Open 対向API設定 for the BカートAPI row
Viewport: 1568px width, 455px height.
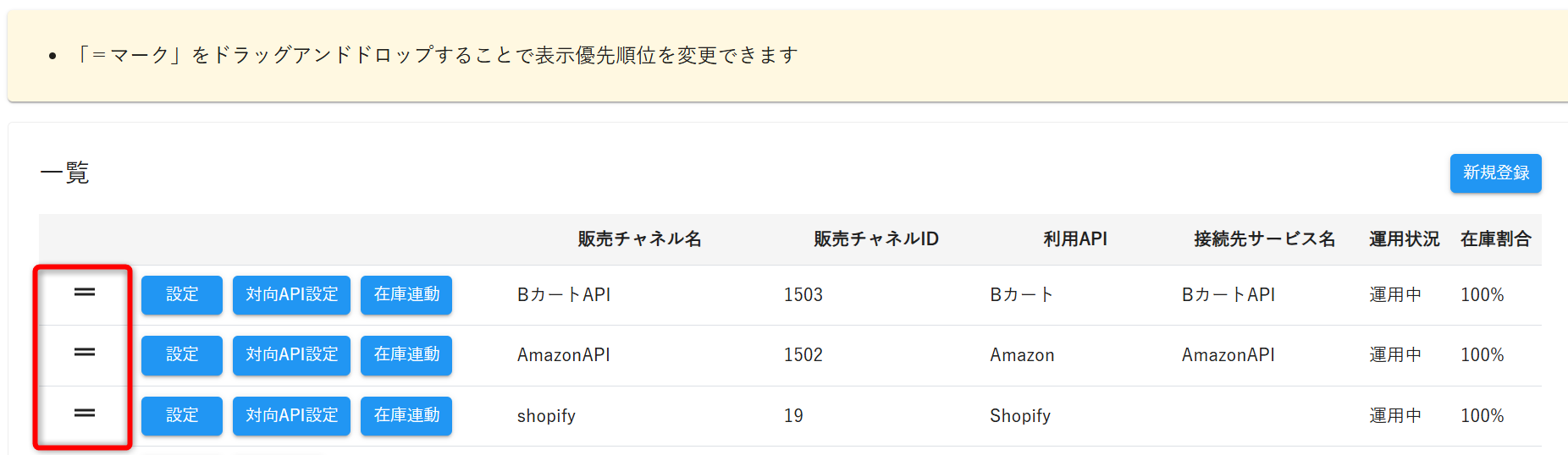point(291,295)
